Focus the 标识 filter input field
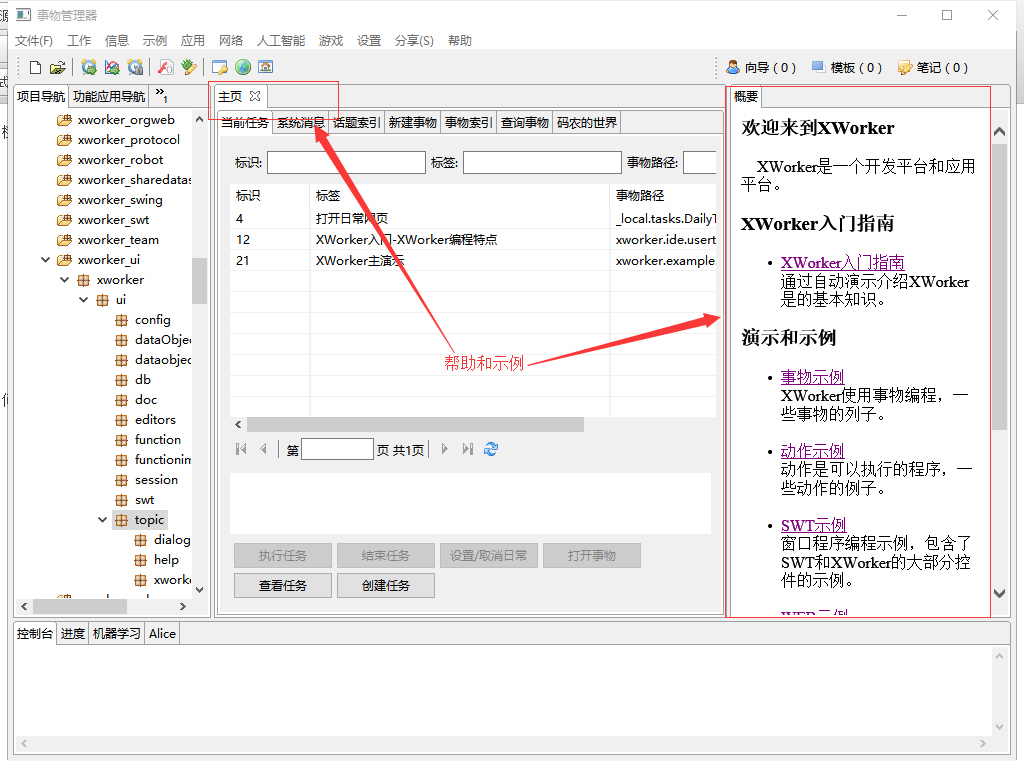This screenshot has width=1024, height=768. click(346, 163)
